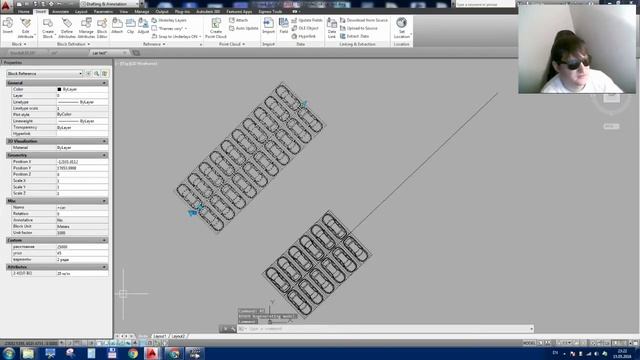Image resolution: width=640 pixels, height=360 pixels.
Task: Switch to the Home ribbon tab
Action: [x=24, y=11]
